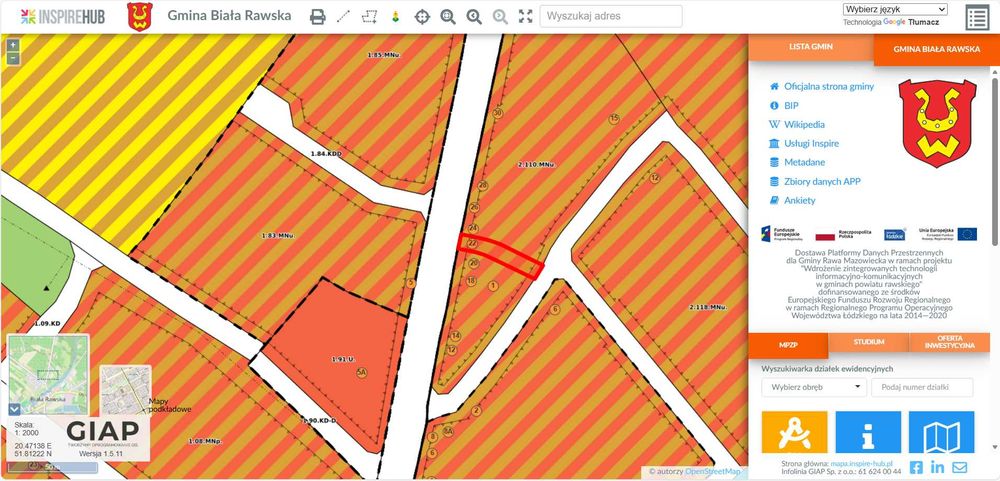Focus the Wyszukaj adres search field

tap(611, 16)
